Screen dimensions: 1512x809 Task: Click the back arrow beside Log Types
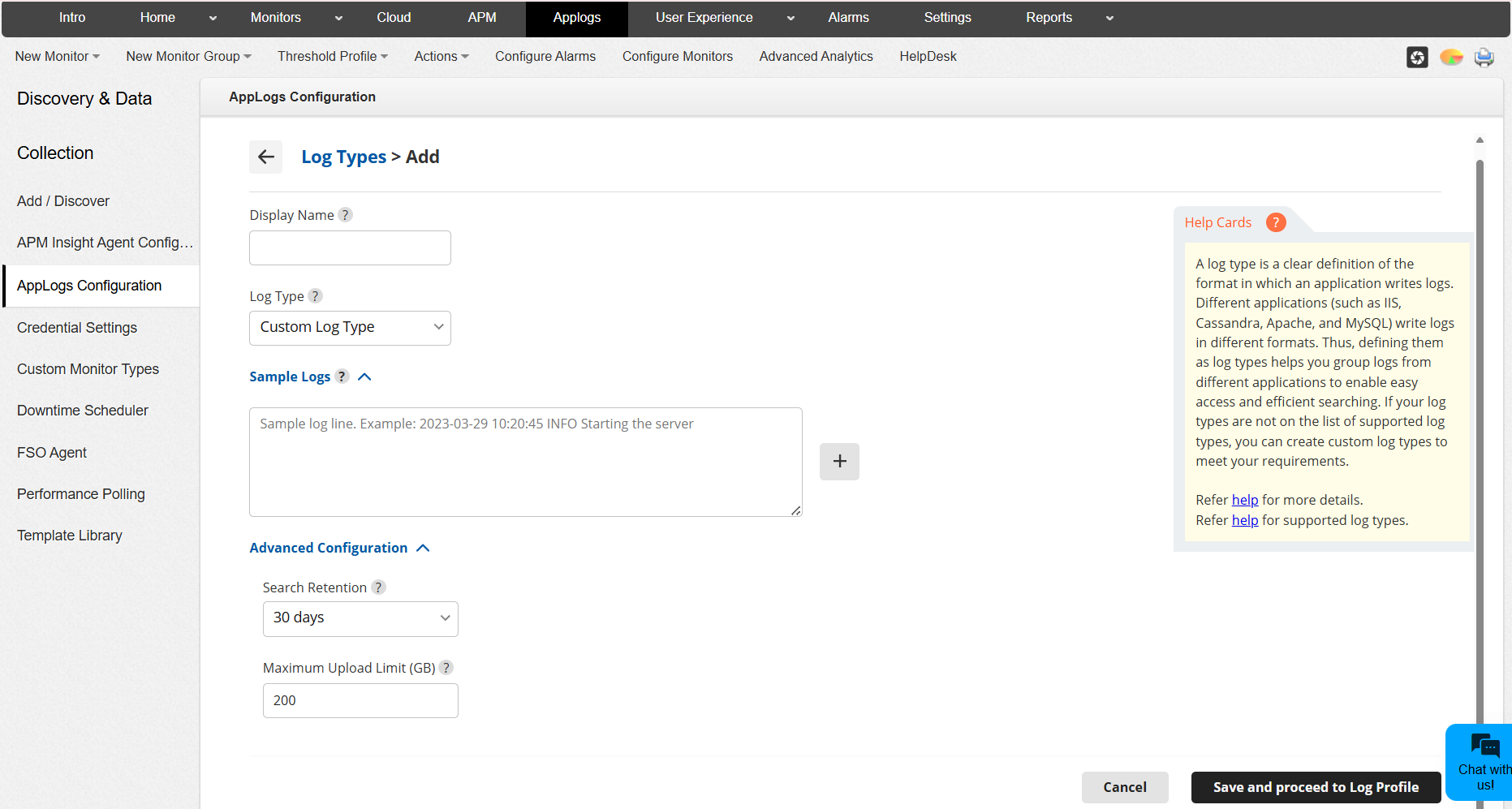[x=265, y=157]
